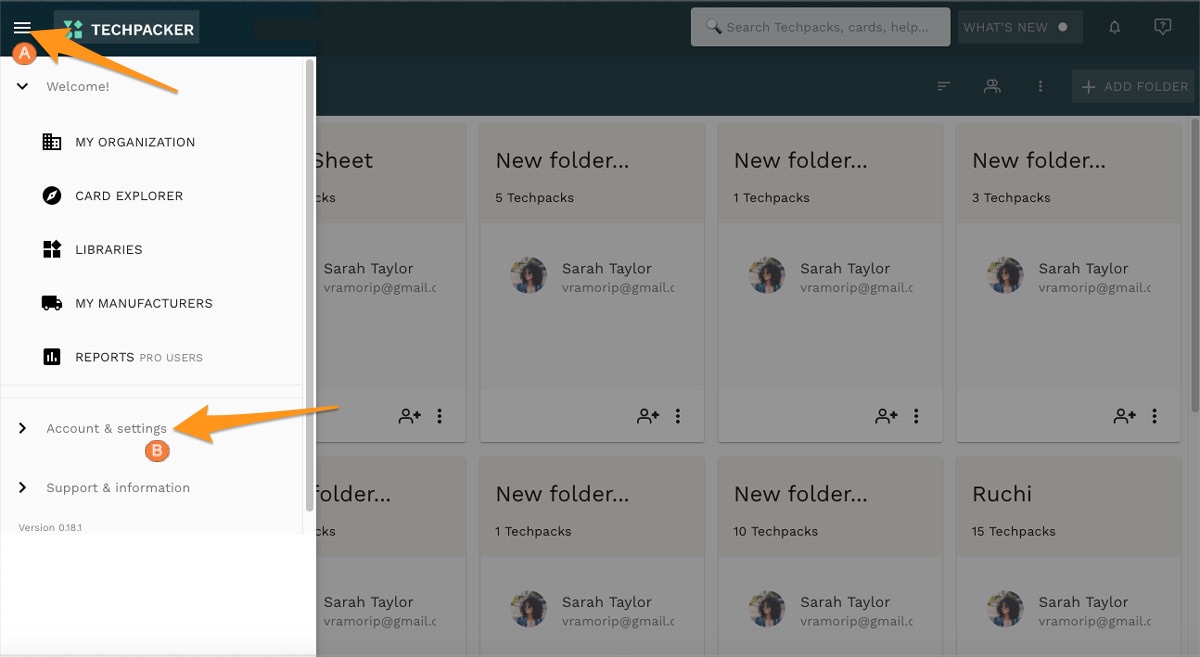Screen dimensions: 1200x657
Task: Toggle the hamburger navigation menu
Action: click(x=23, y=27)
